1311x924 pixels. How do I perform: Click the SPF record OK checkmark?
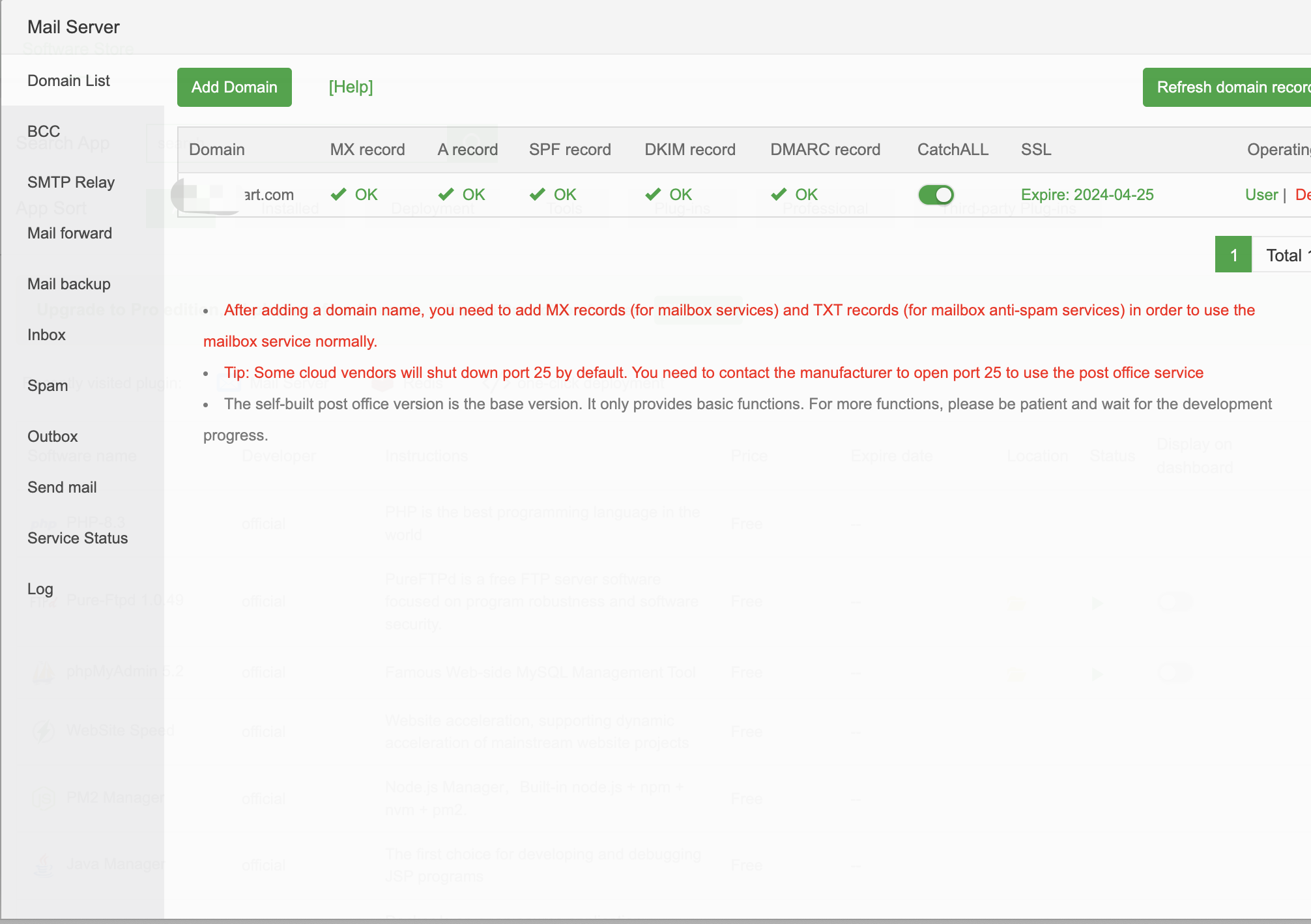point(538,194)
